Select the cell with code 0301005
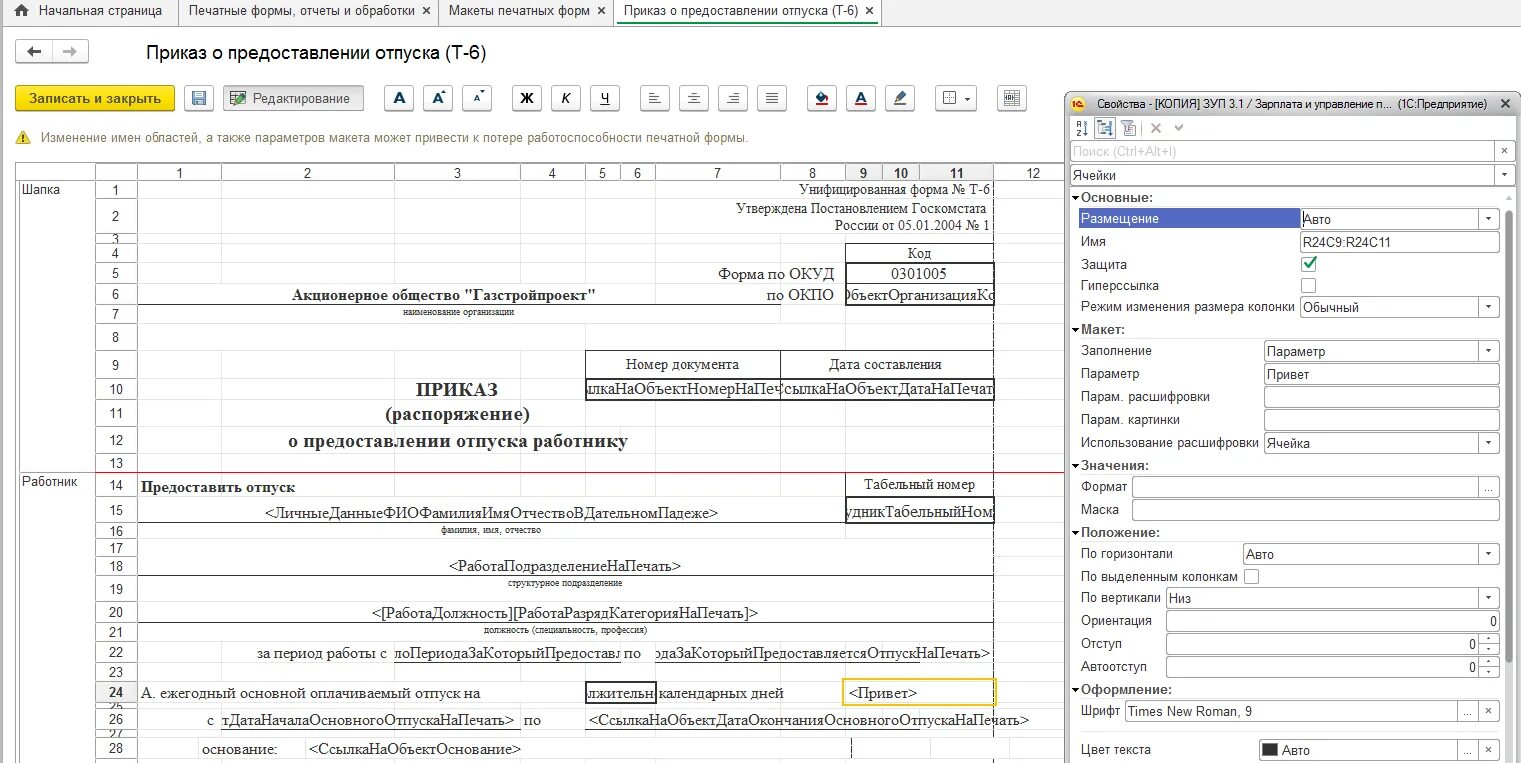Image resolution: width=1521 pixels, height=763 pixels. tap(919, 273)
